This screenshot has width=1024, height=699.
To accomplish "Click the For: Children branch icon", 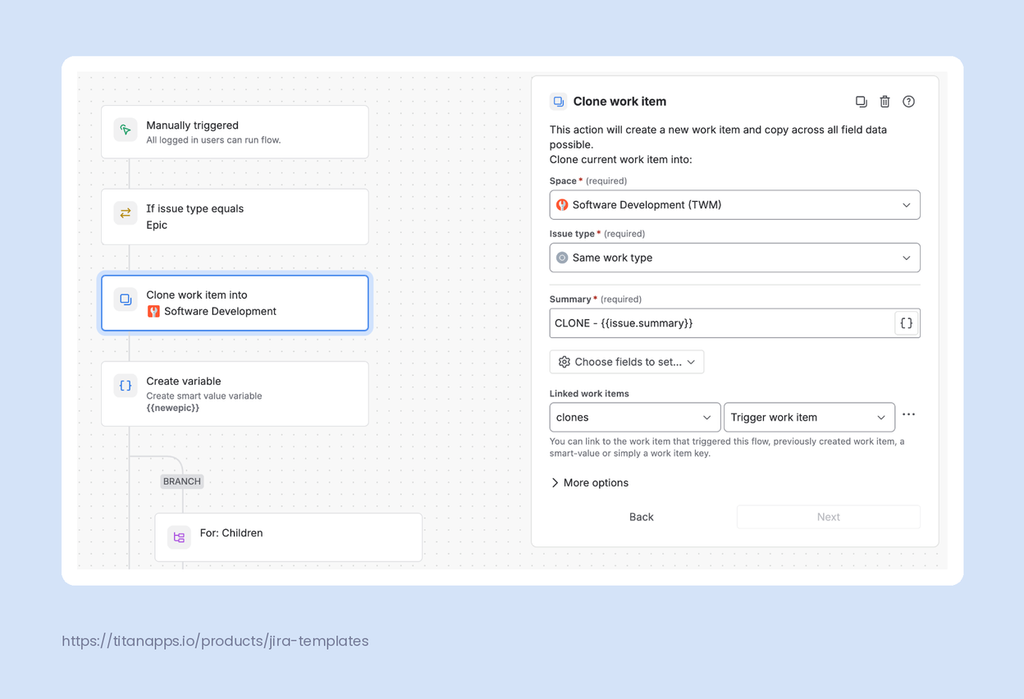I will point(179,537).
